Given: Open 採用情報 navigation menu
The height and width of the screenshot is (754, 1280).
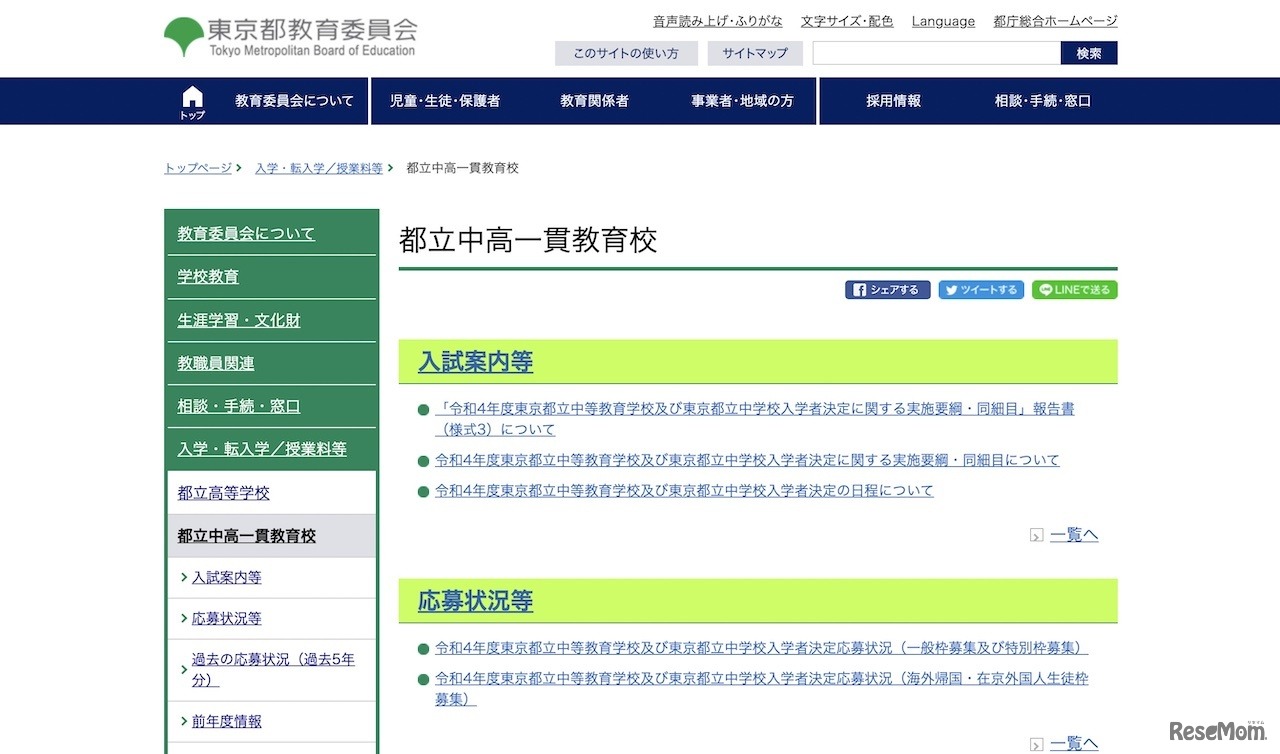Looking at the screenshot, I should [893, 101].
